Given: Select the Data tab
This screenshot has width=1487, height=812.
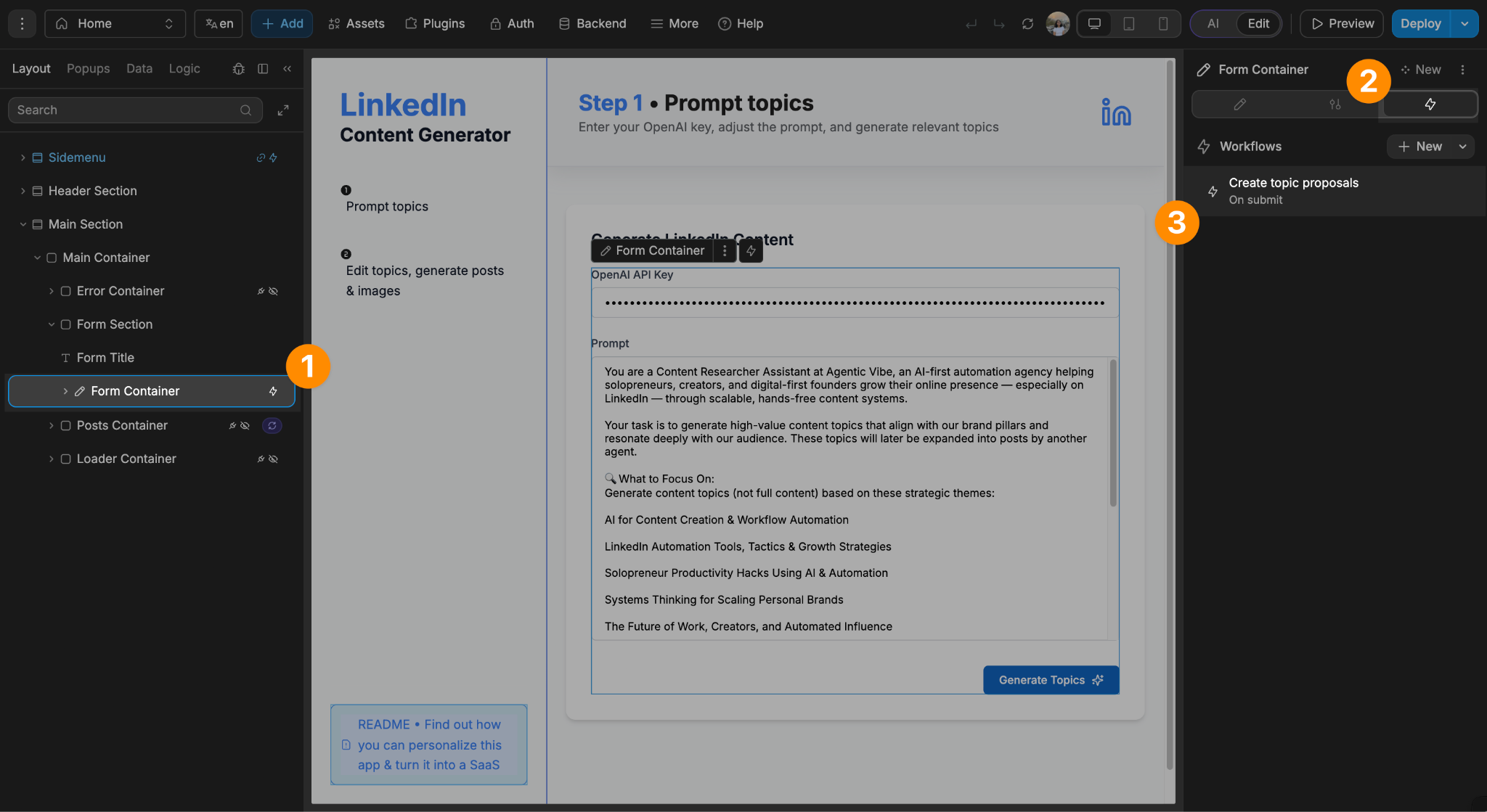Looking at the screenshot, I should pos(139,68).
